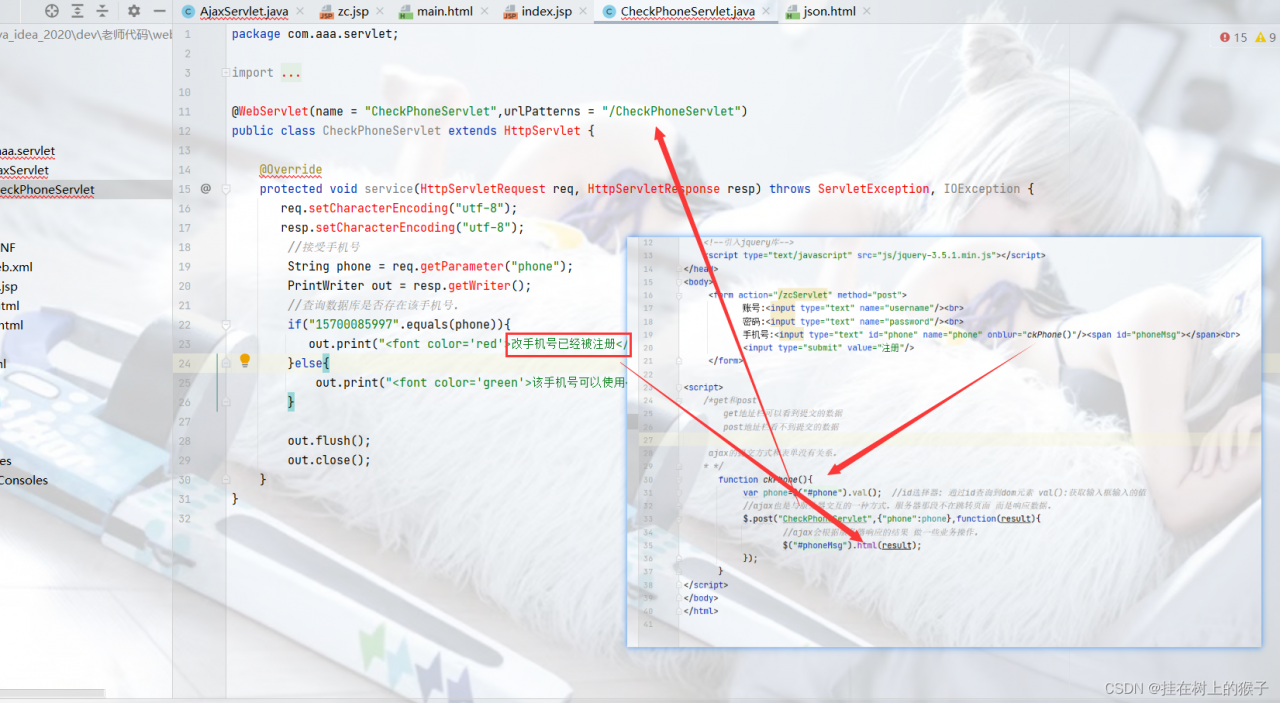Click line number 24 in the gutter
Image resolution: width=1280 pixels, height=703 pixels.
point(184,364)
